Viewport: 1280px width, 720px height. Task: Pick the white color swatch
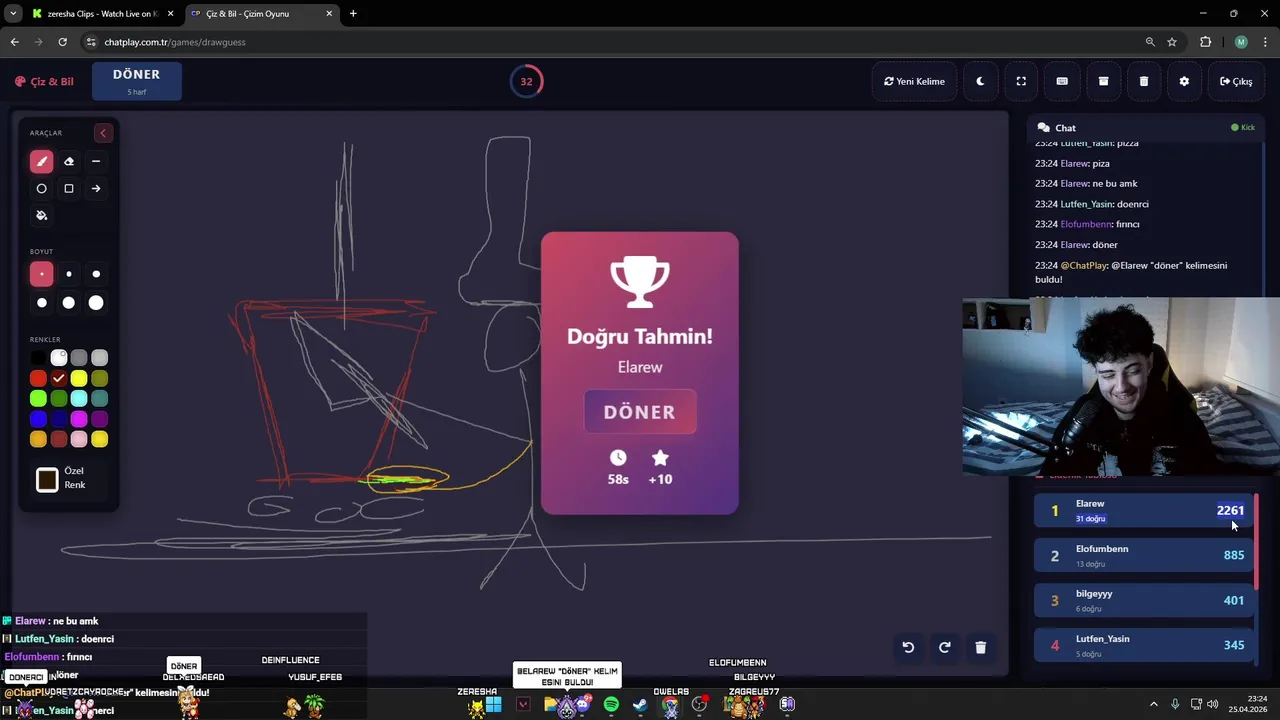coord(59,358)
